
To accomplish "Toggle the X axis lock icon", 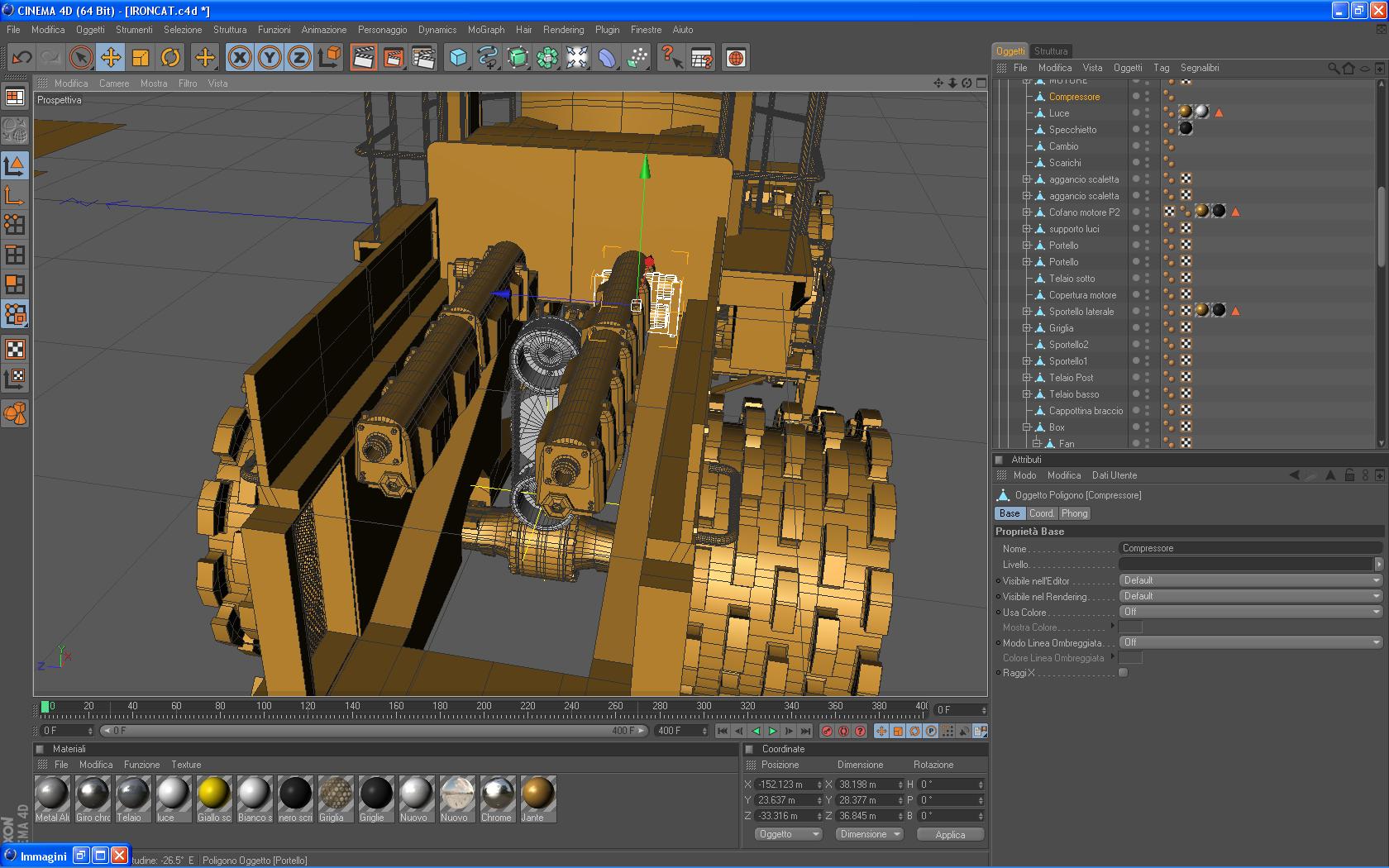I will 240,57.
